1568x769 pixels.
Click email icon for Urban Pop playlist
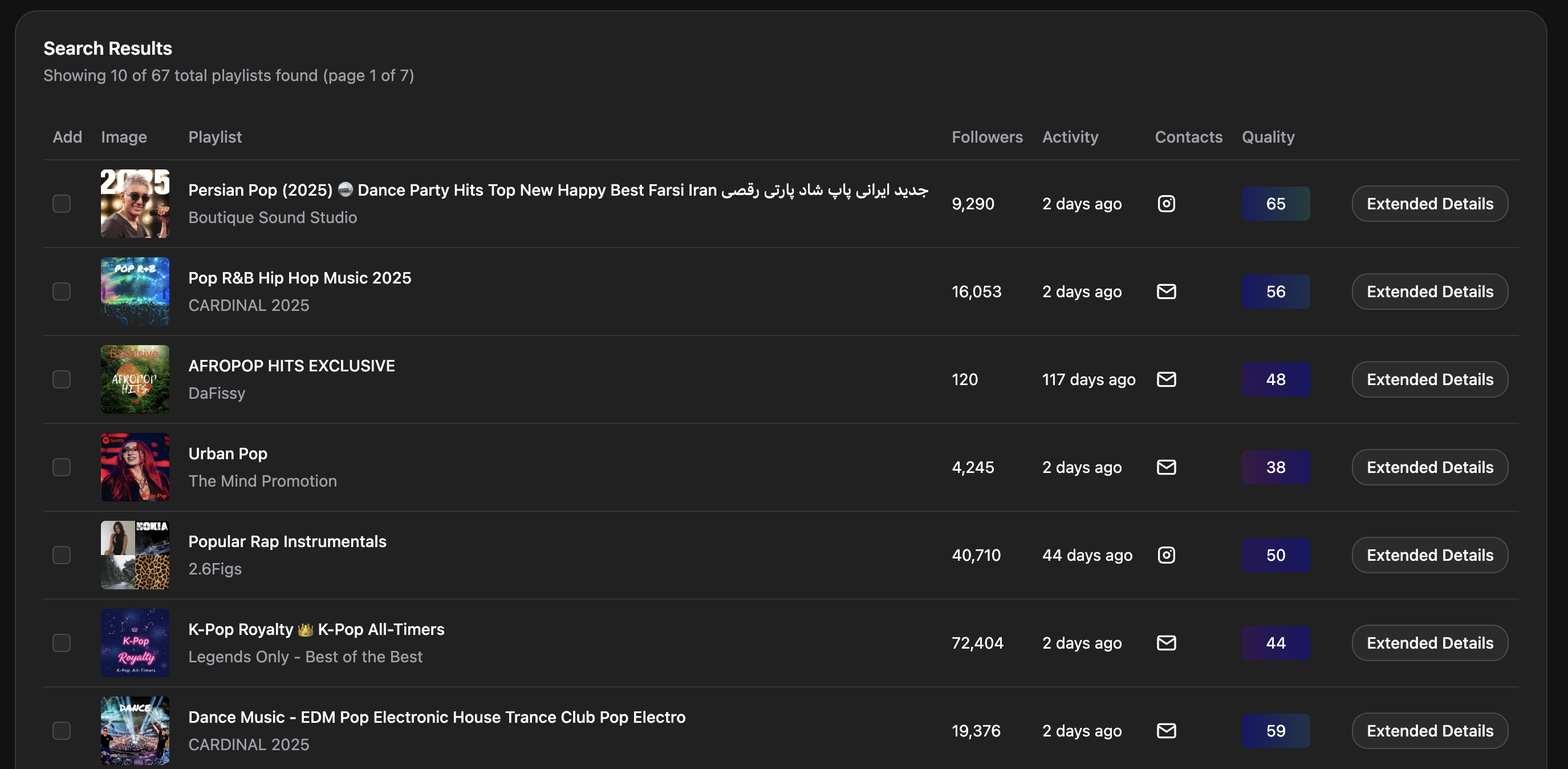tap(1165, 467)
